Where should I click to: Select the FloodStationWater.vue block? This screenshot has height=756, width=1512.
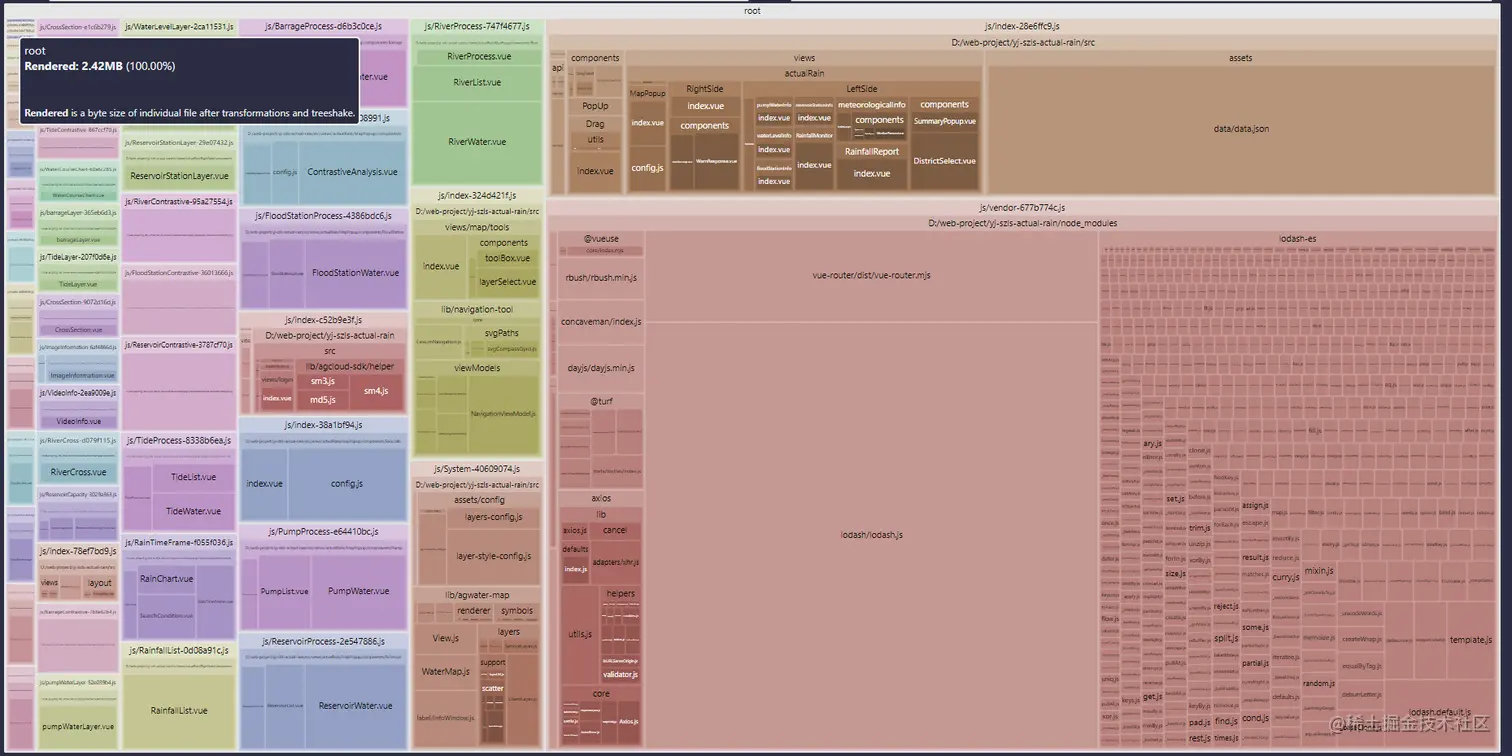355,273
